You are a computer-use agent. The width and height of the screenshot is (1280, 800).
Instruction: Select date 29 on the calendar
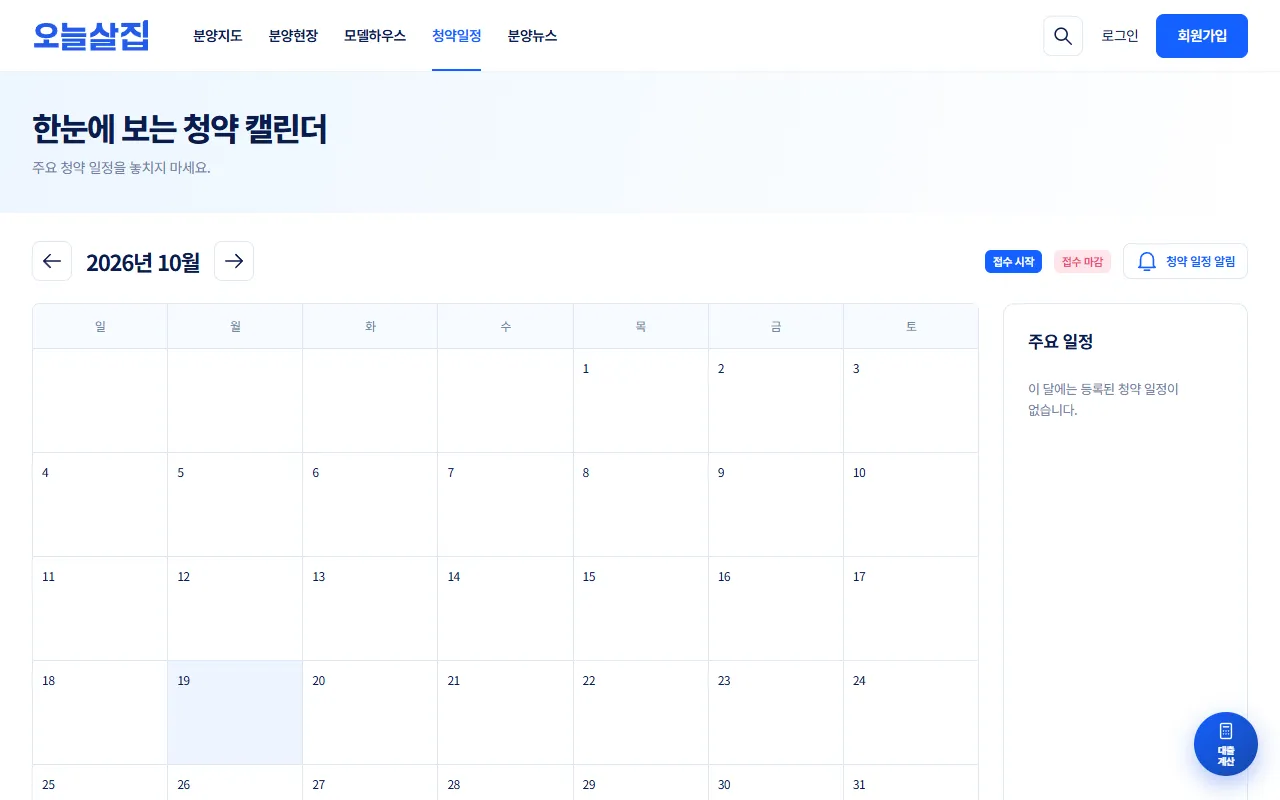click(x=640, y=783)
